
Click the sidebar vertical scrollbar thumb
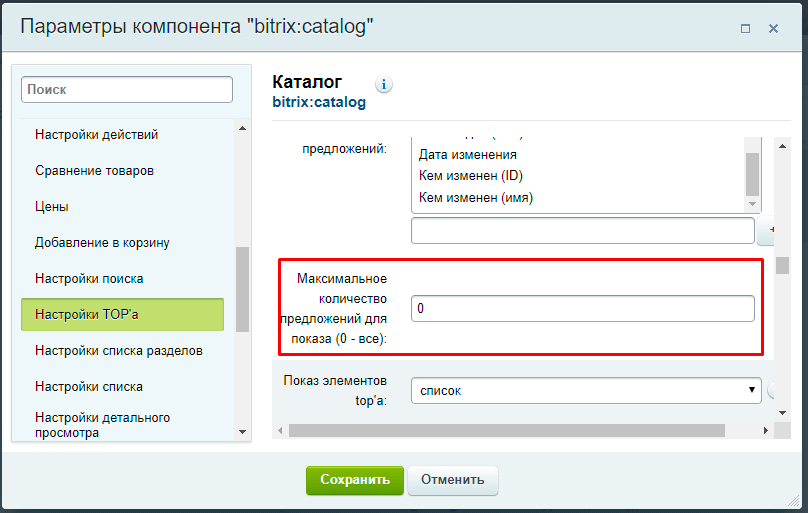[x=242, y=288]
